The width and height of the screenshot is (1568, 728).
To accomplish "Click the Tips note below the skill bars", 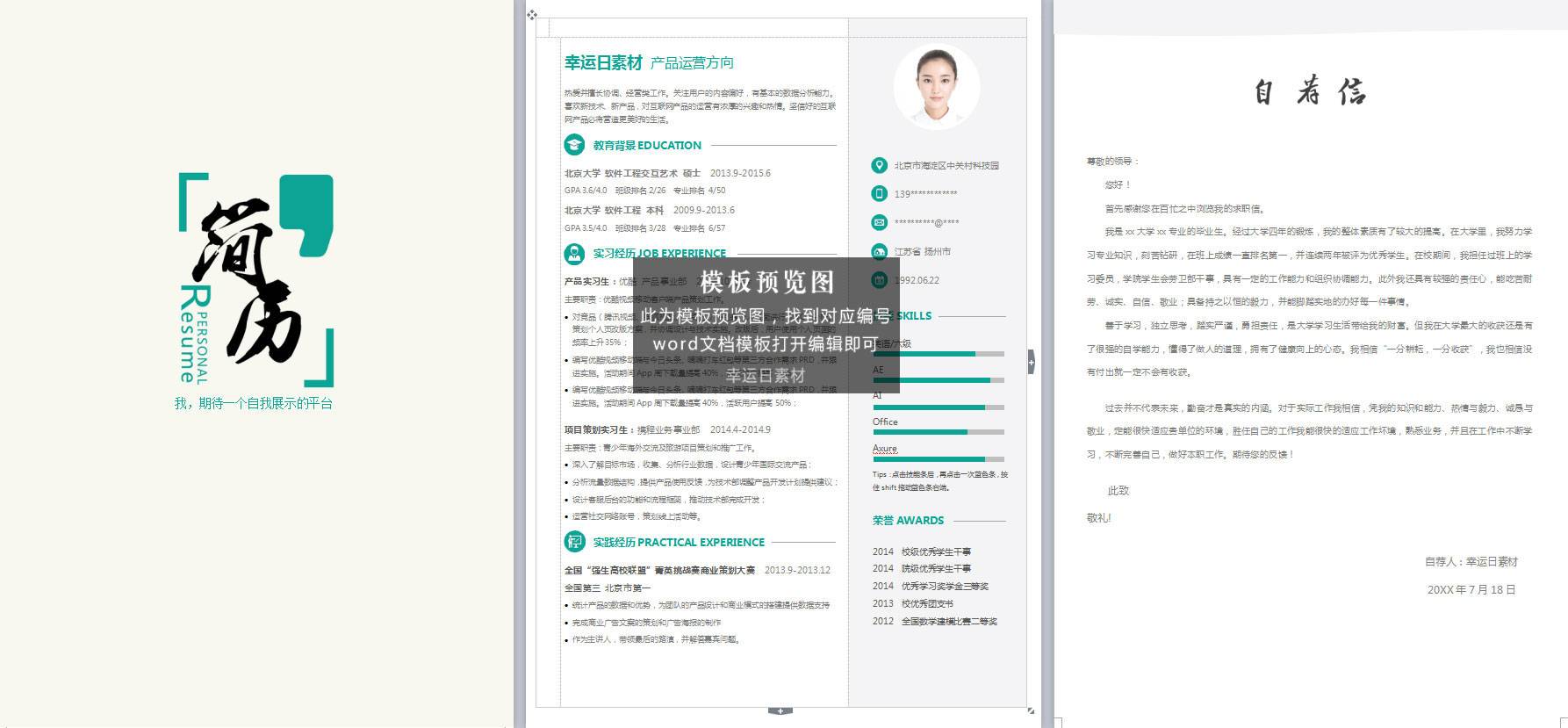I will point(939,480).
